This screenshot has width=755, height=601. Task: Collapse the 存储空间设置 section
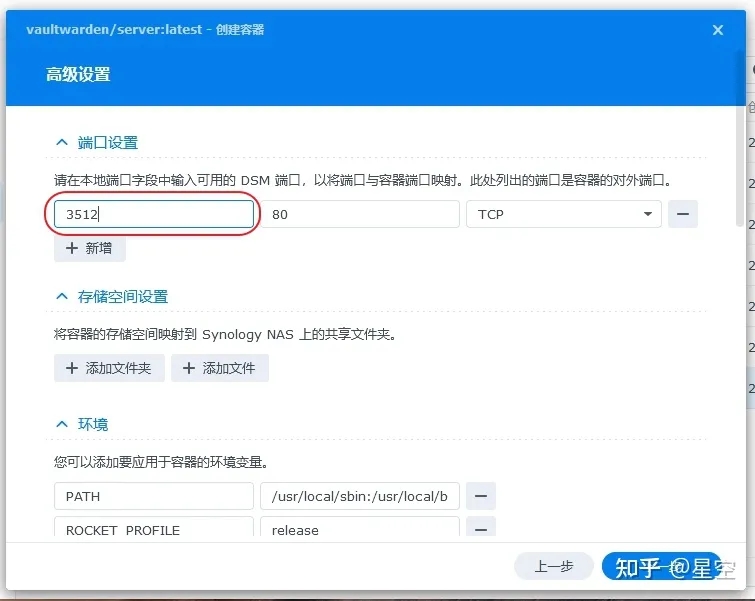tap(62, 297)
